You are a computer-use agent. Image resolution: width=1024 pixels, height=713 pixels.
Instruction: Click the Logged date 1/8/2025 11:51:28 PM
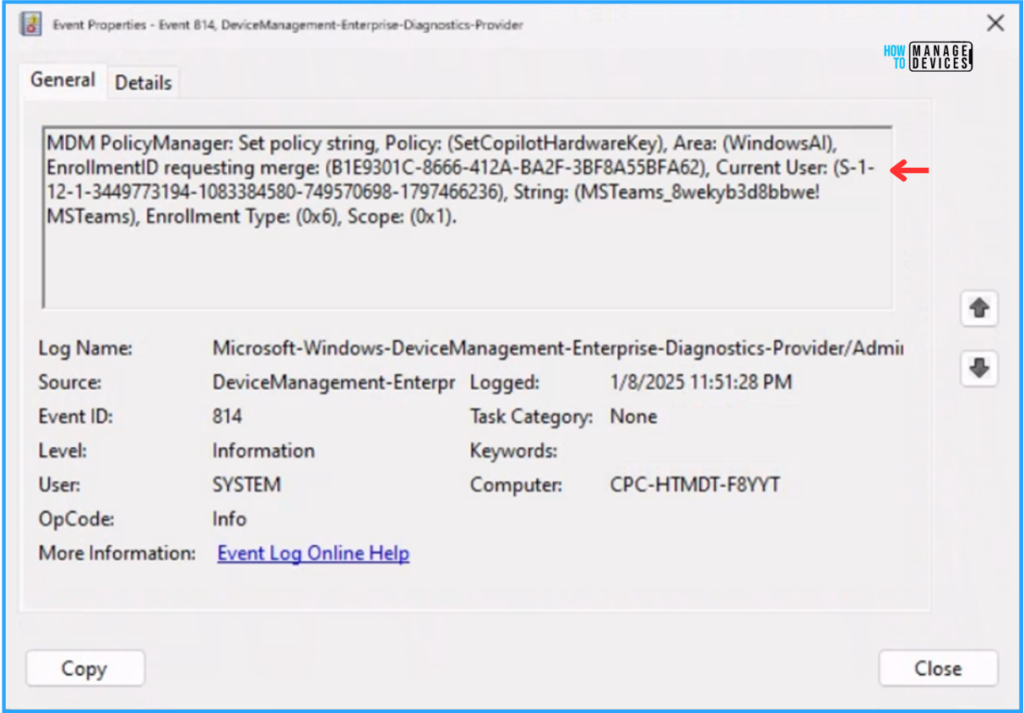701,383
